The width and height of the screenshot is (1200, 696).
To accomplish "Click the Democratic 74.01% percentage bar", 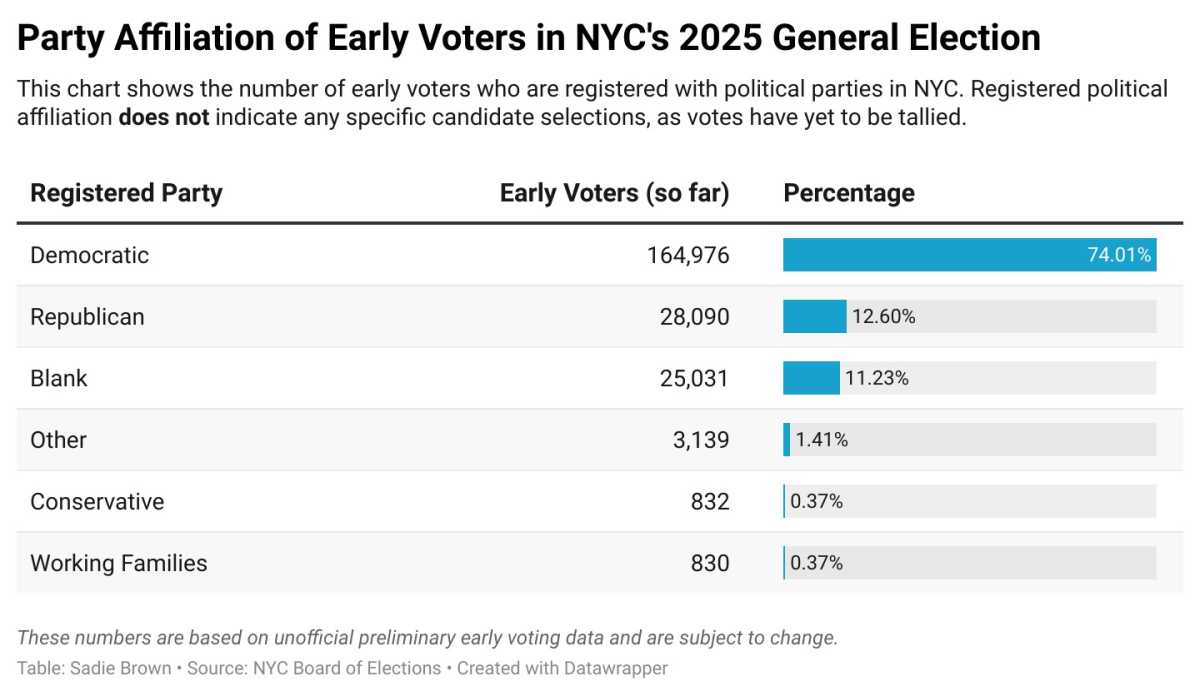I will pyautogui.click(x=968, y=255).
